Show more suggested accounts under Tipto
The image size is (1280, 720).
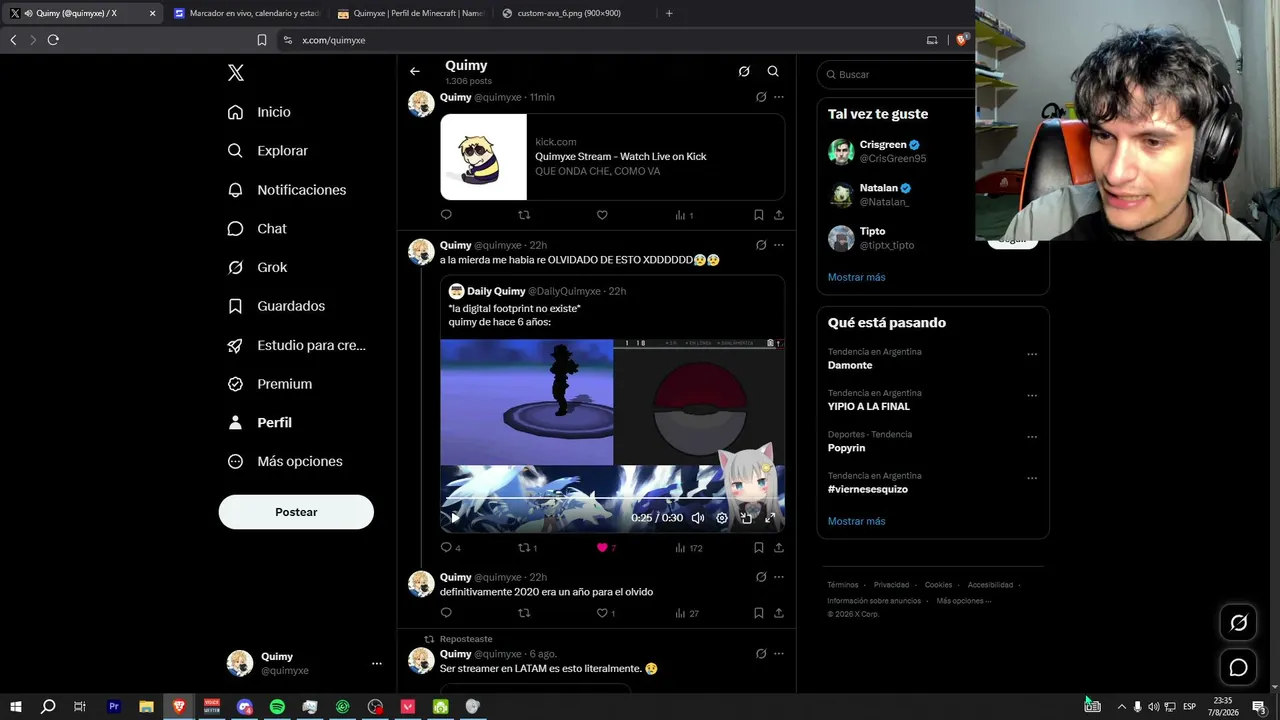pyautogui.click(x=857, y=277)
